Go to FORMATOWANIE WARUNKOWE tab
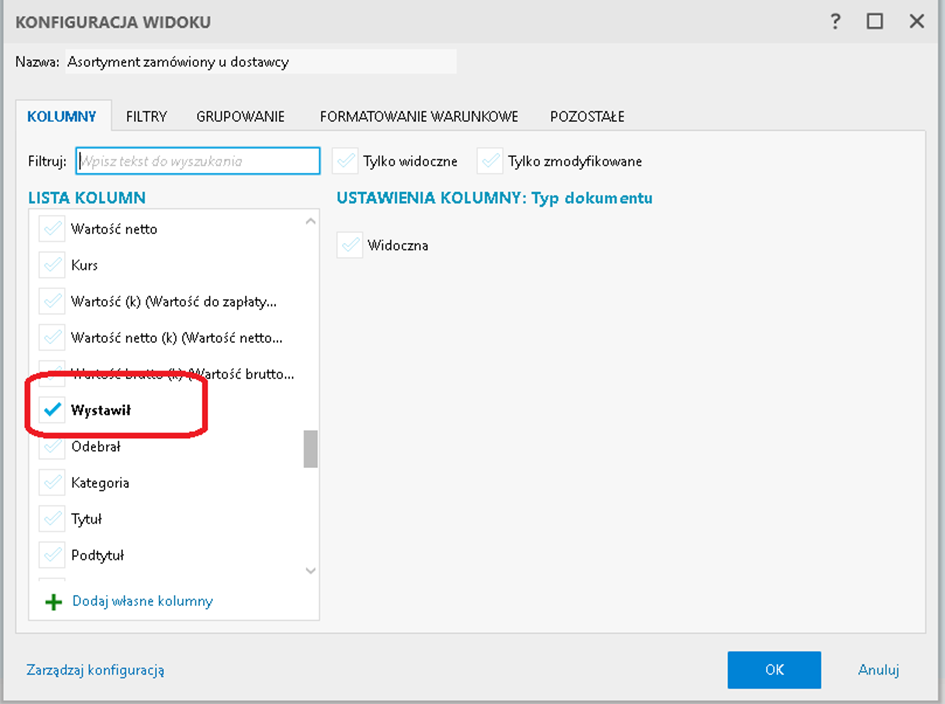 pyautogui.click(x=419, y=117)
